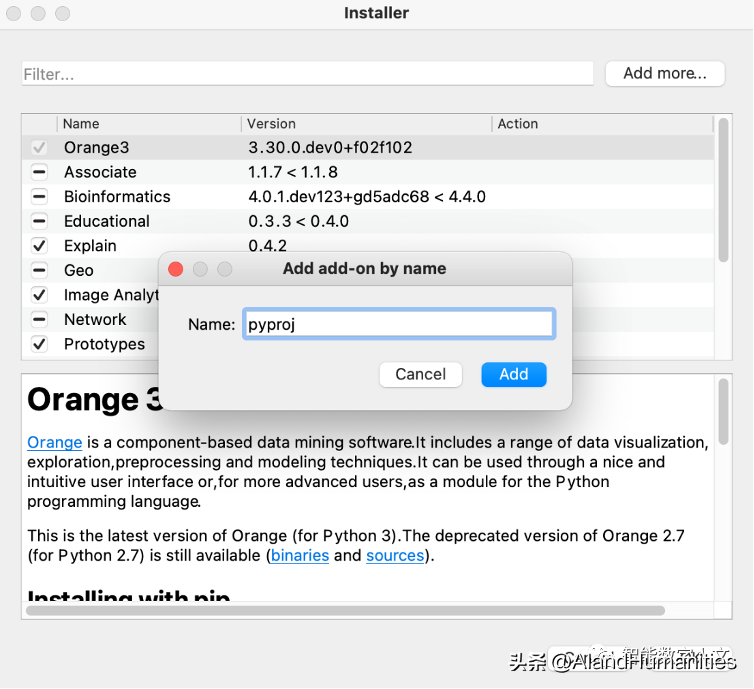The width and height of the screenshot is (754, 689).
Task: Open the sources link
Action: [x=395, y=555]
